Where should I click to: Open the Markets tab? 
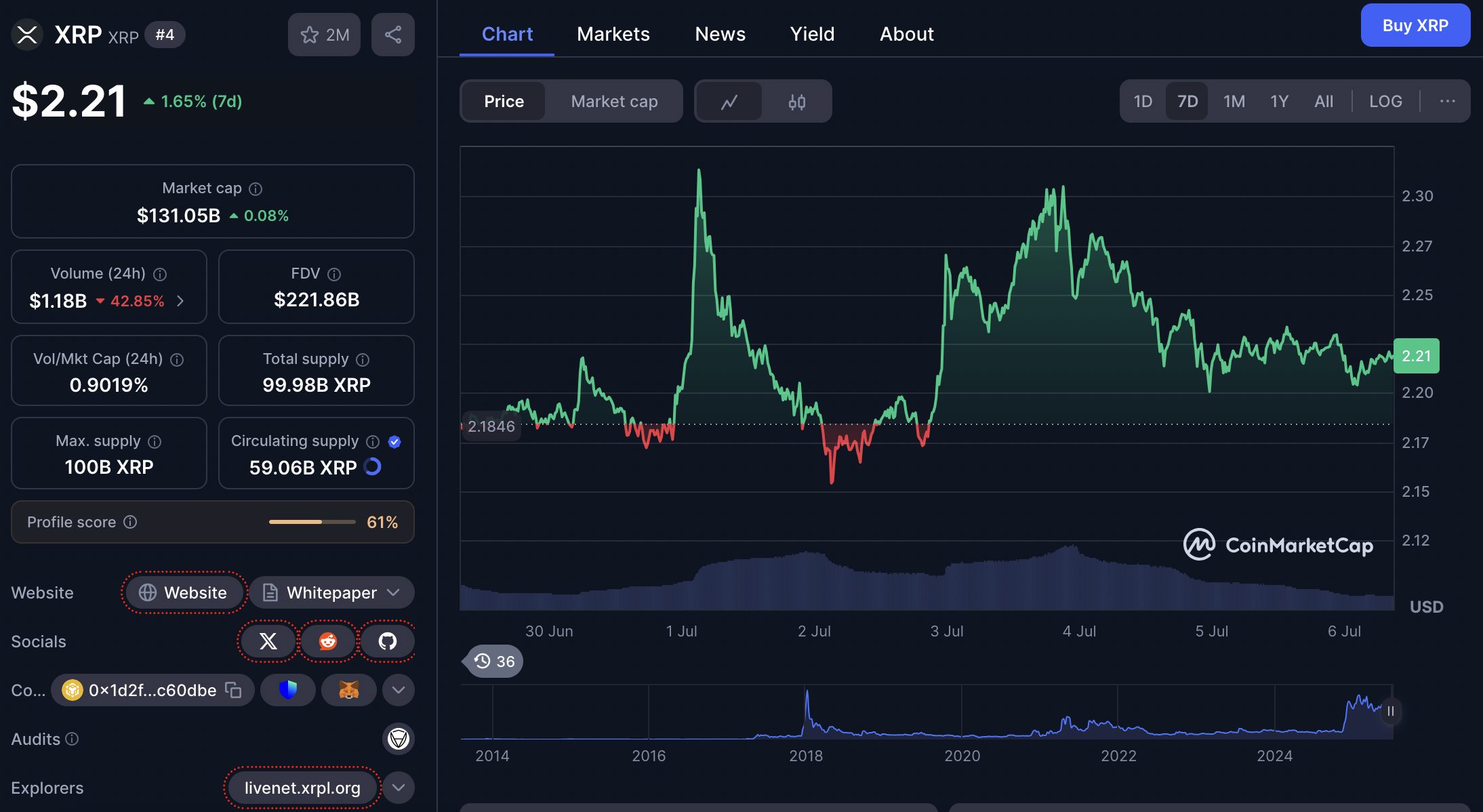click(613, 34)
